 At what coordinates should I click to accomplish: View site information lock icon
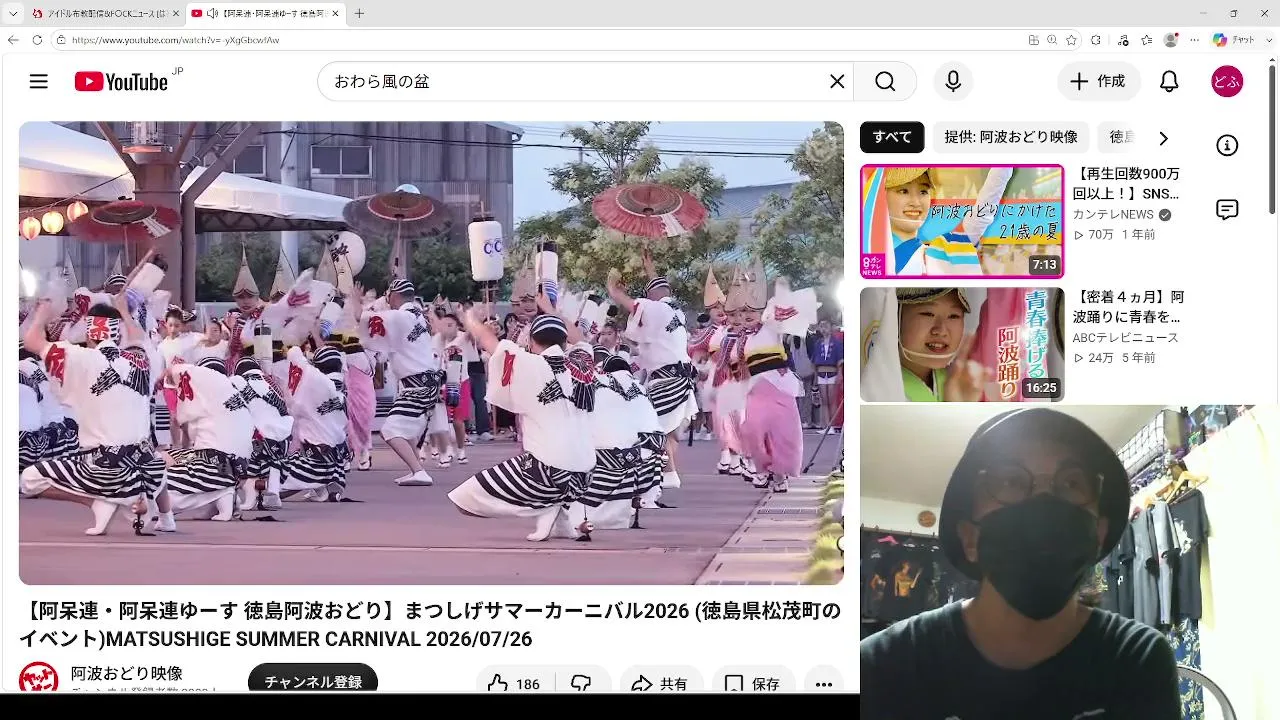click(x=61, y=40)
